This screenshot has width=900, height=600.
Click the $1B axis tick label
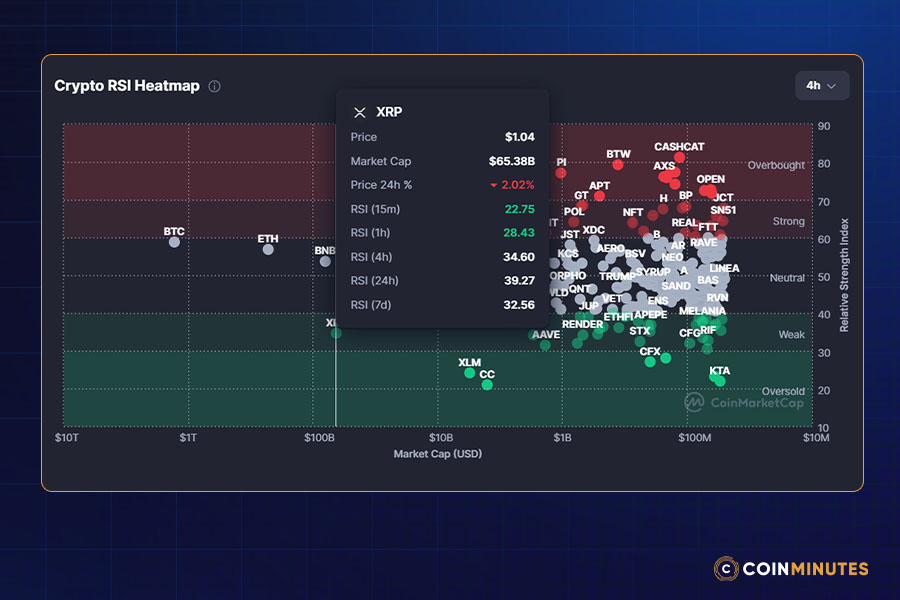pos(562,438)
